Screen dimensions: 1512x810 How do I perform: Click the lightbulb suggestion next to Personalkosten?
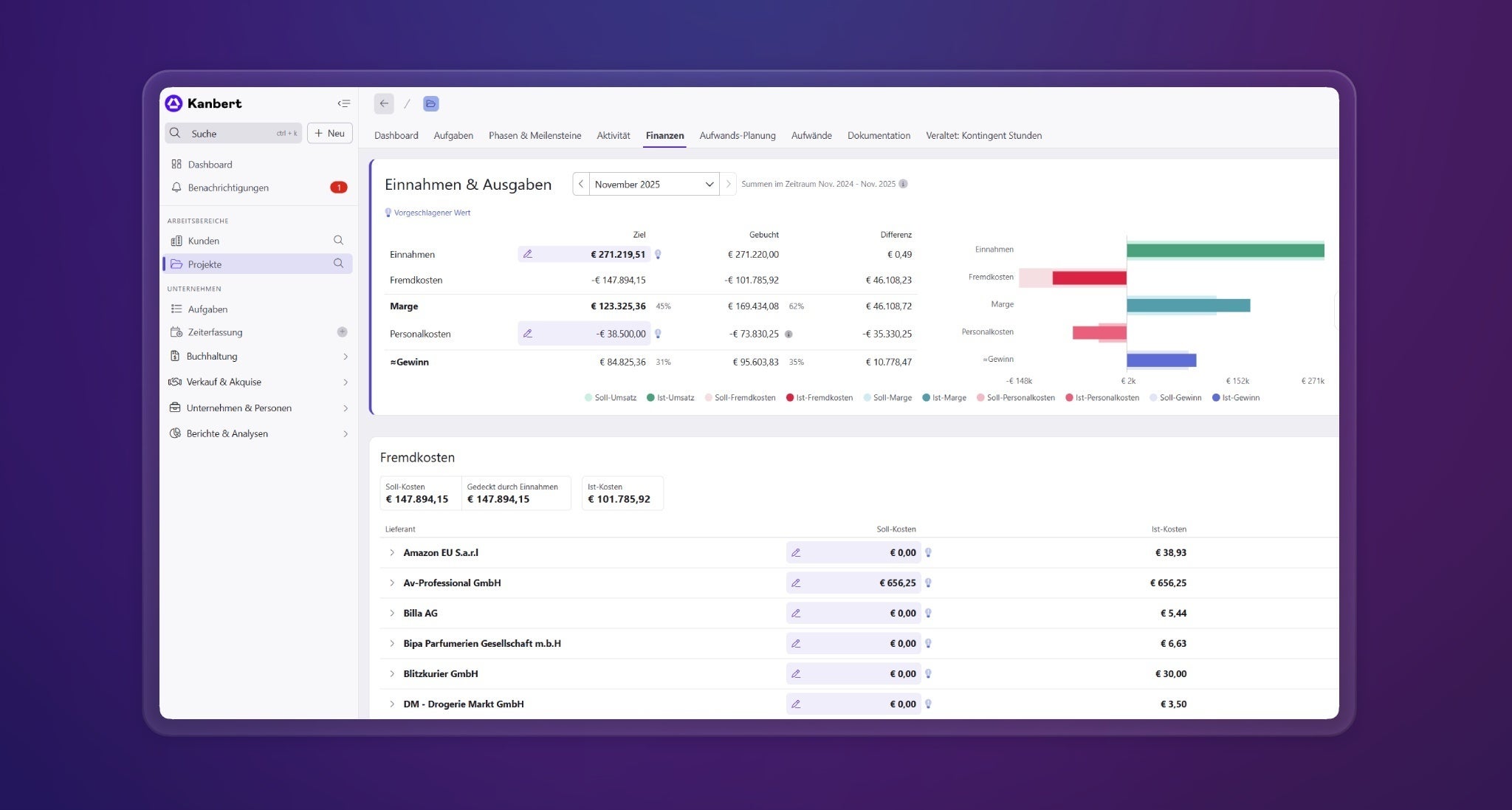658,334
